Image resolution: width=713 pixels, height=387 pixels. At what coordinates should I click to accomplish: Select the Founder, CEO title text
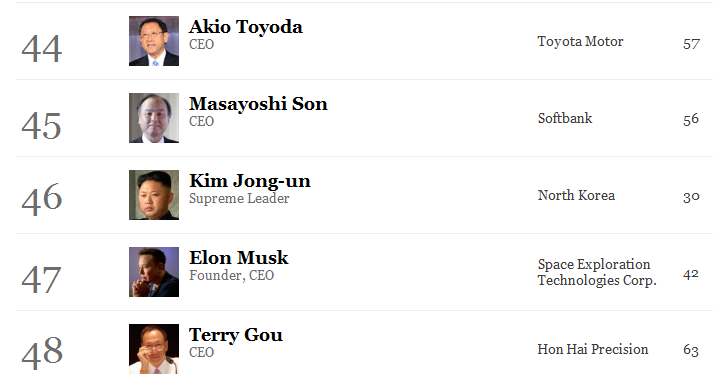click(x=231, y=276)
